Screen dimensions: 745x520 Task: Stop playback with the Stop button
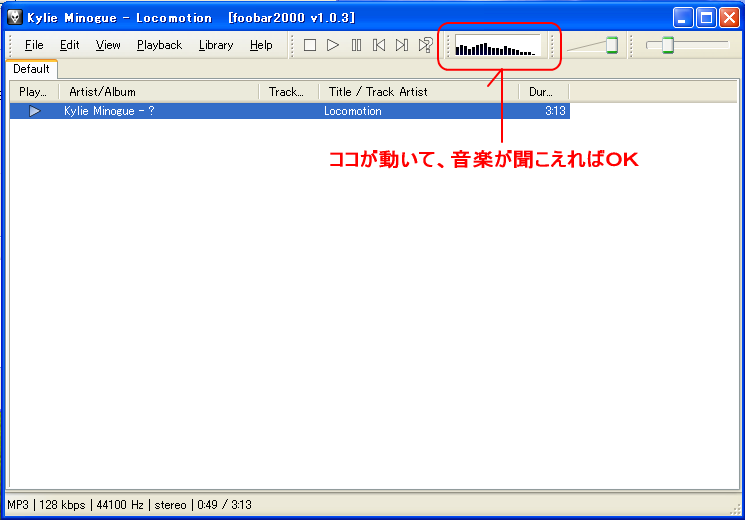point(310,45)
